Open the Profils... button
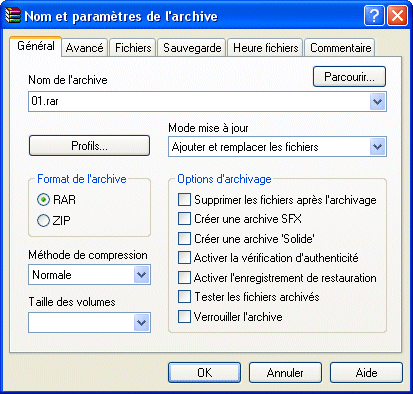 tap(89, 145)
